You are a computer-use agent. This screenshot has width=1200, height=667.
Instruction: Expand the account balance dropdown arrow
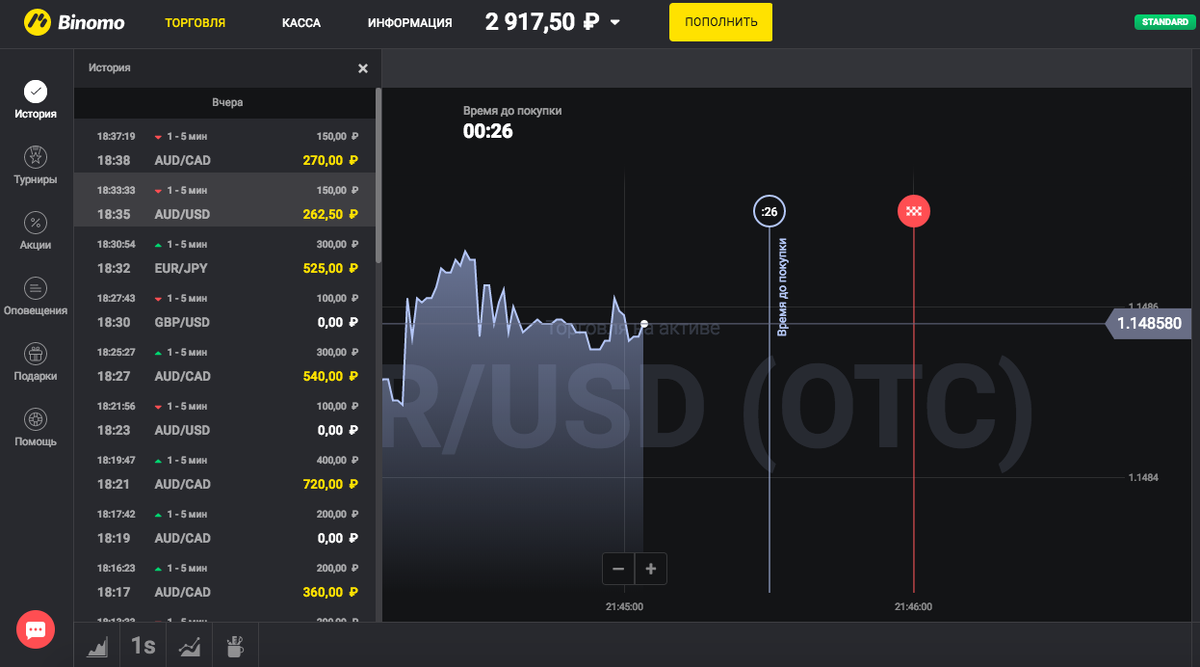click(615, 22)
